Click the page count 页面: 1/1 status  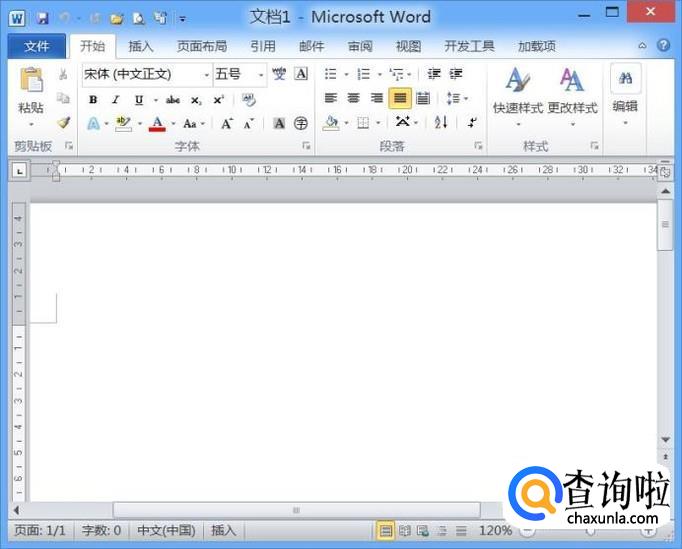pos(40,531)
